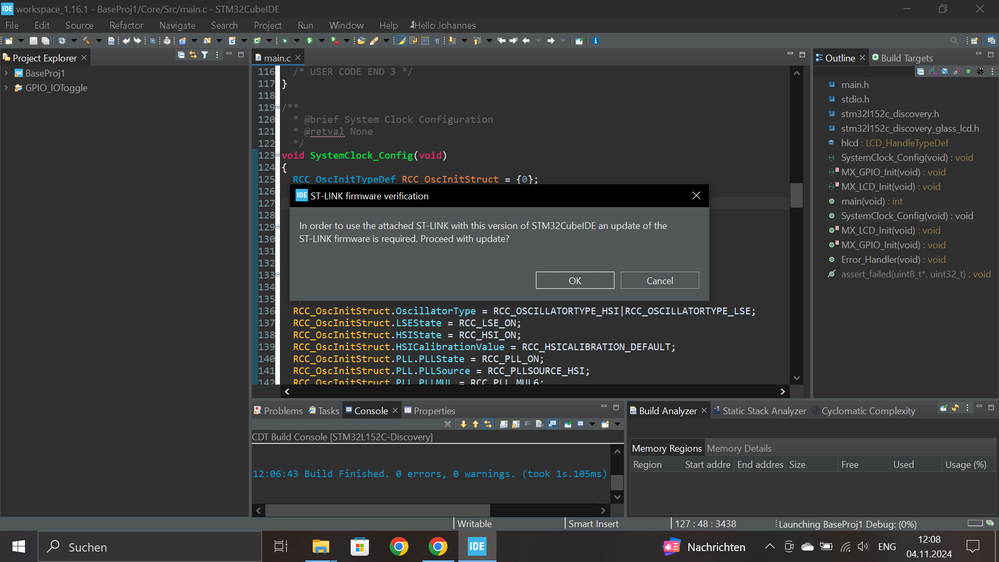
Task: Select Error_Handler(void) in the Outline
Action: pyautogui.click(x=893, y=259)
